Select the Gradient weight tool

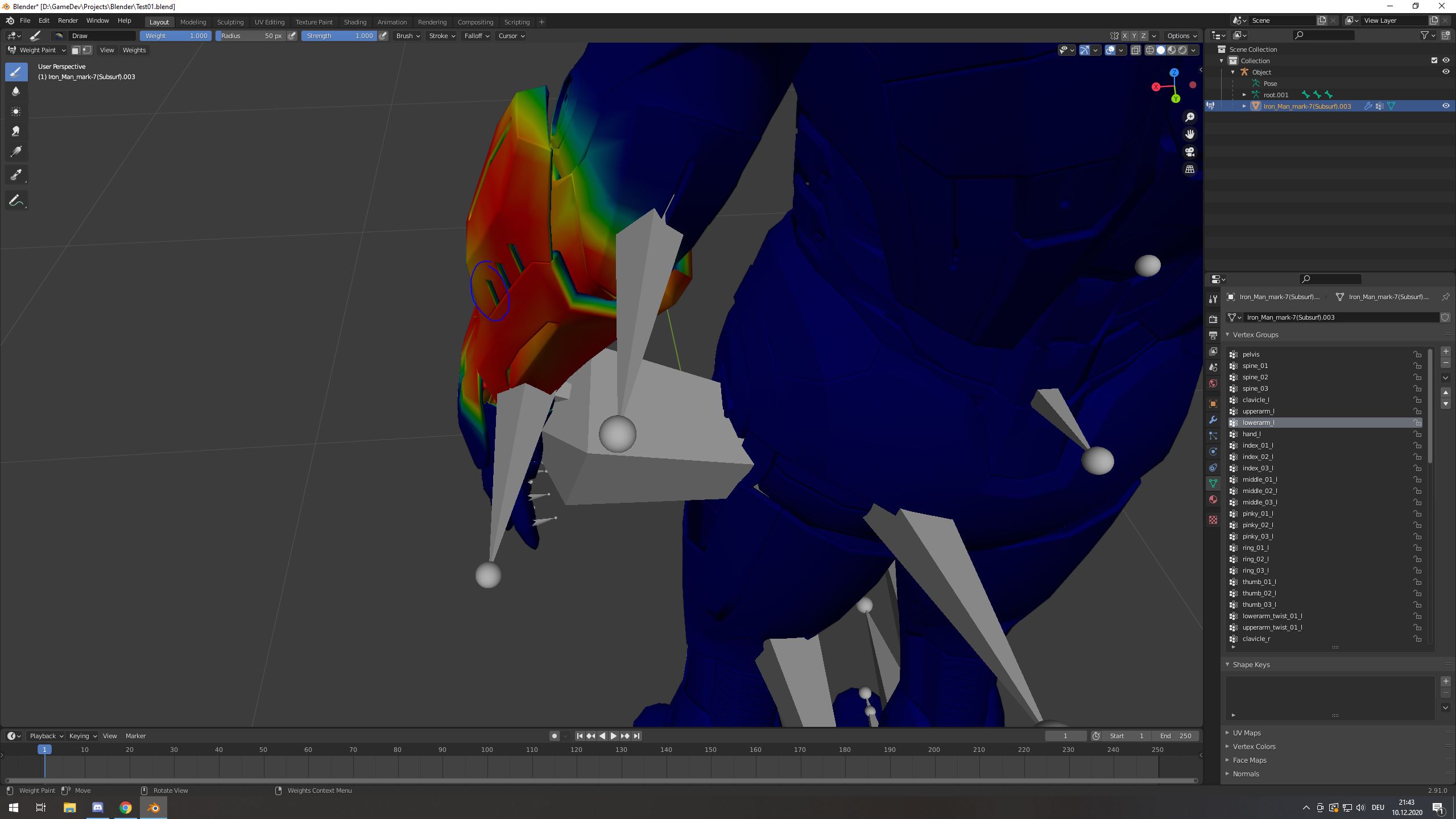(x=16, y=151)
